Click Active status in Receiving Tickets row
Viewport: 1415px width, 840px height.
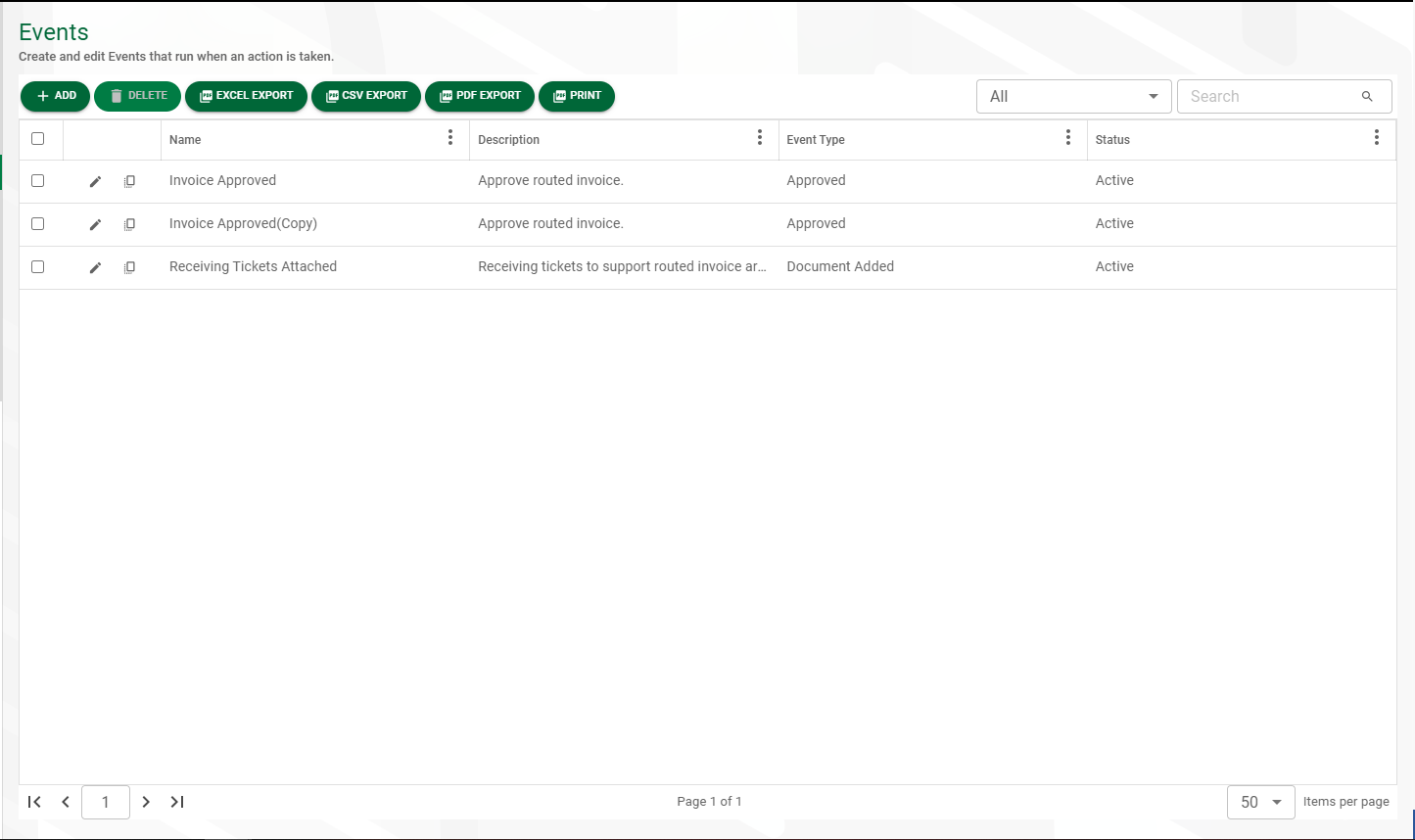point(1114,266)
